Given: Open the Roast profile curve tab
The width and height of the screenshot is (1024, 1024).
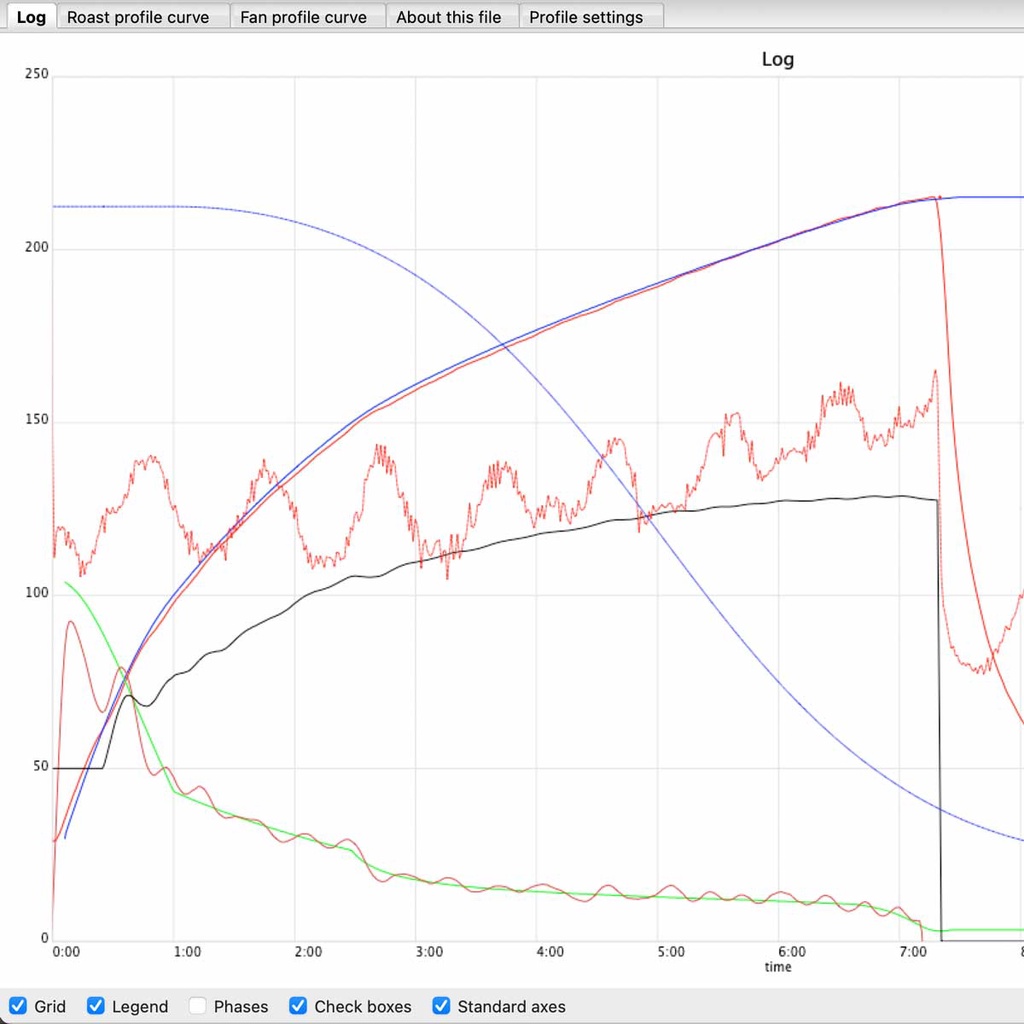Looking at the screenshot, I should [x=138, y=17].
